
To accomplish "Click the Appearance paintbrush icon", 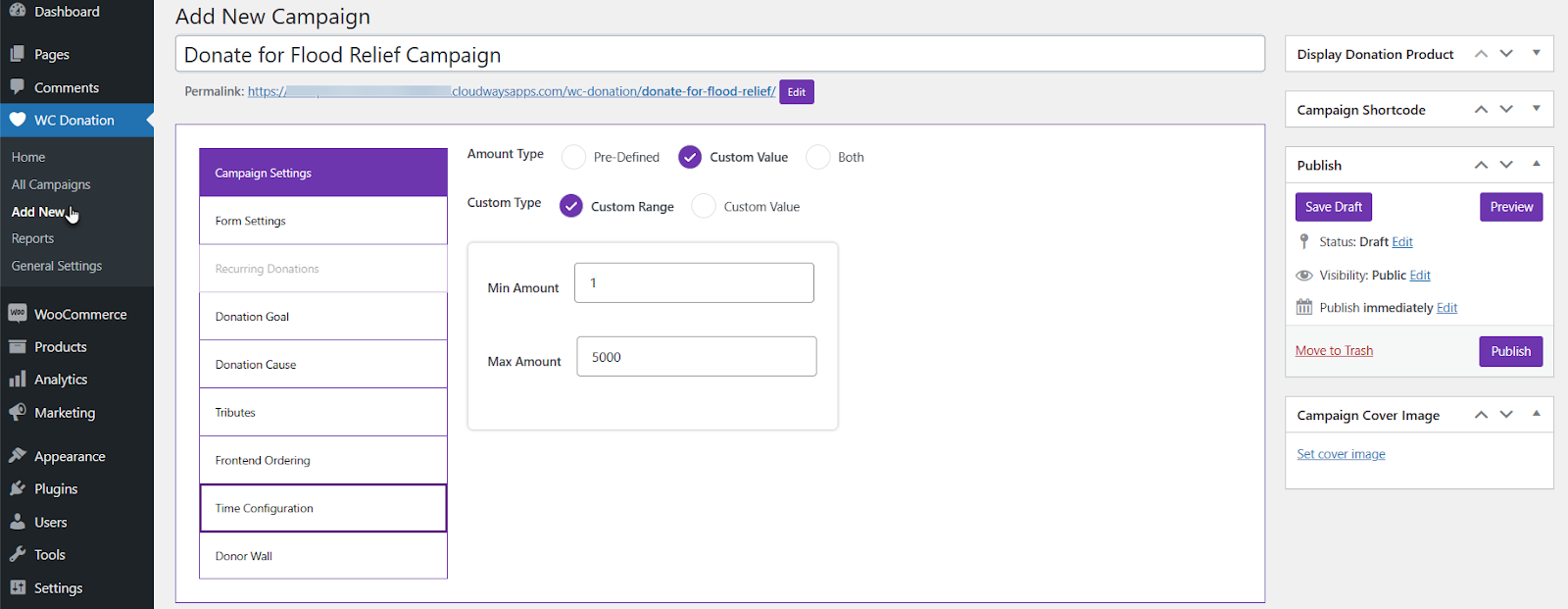I will pyautogui.click(x=17, y=456).
